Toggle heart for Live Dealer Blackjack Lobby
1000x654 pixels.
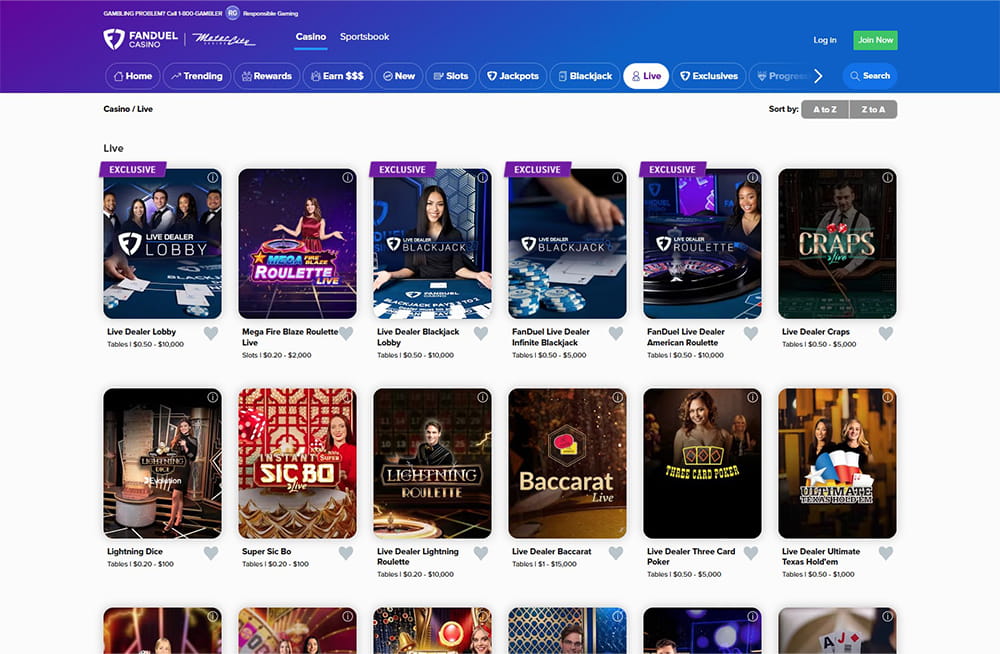click(481, 333)
